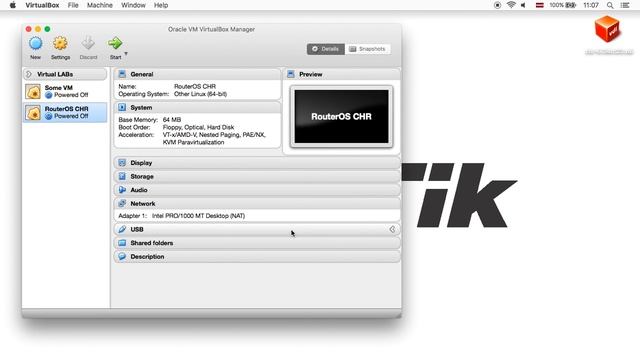Open the File menu
The width and height of the screenshot is (640, 360).
(73, 5)
